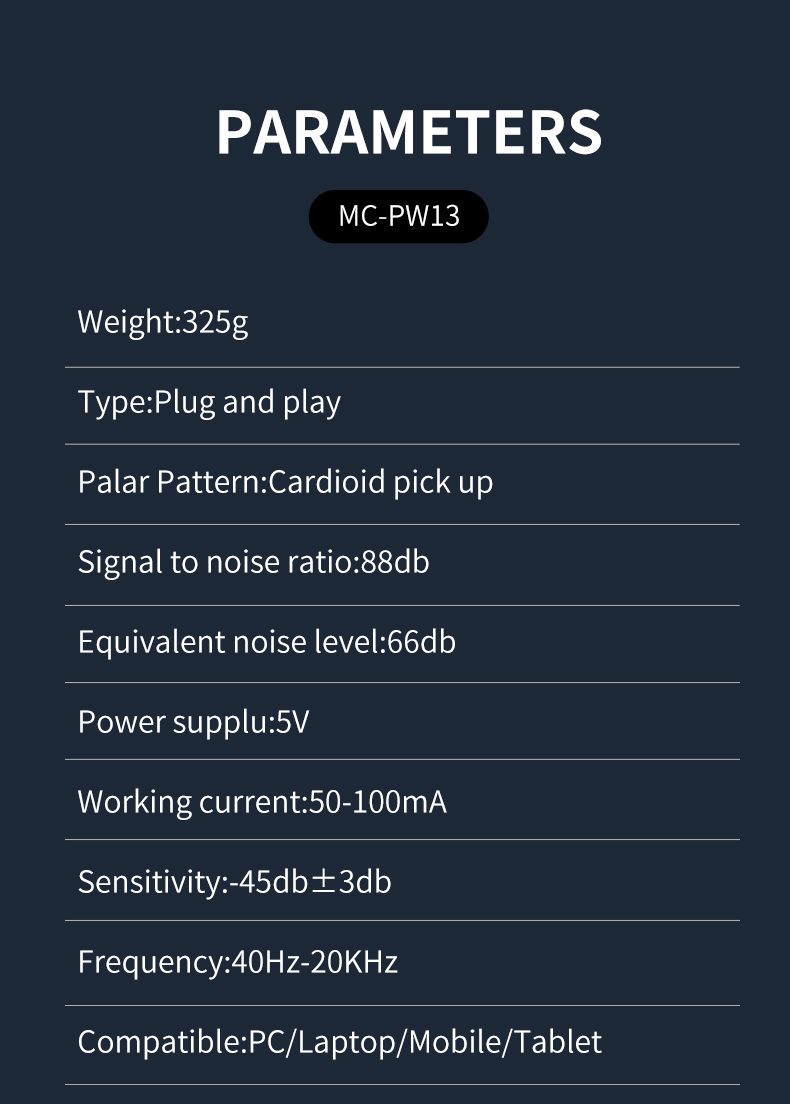Viewport: 790px width, 1104px height.
Task: Click the 'Weight' label text
Action: point(126,323)
